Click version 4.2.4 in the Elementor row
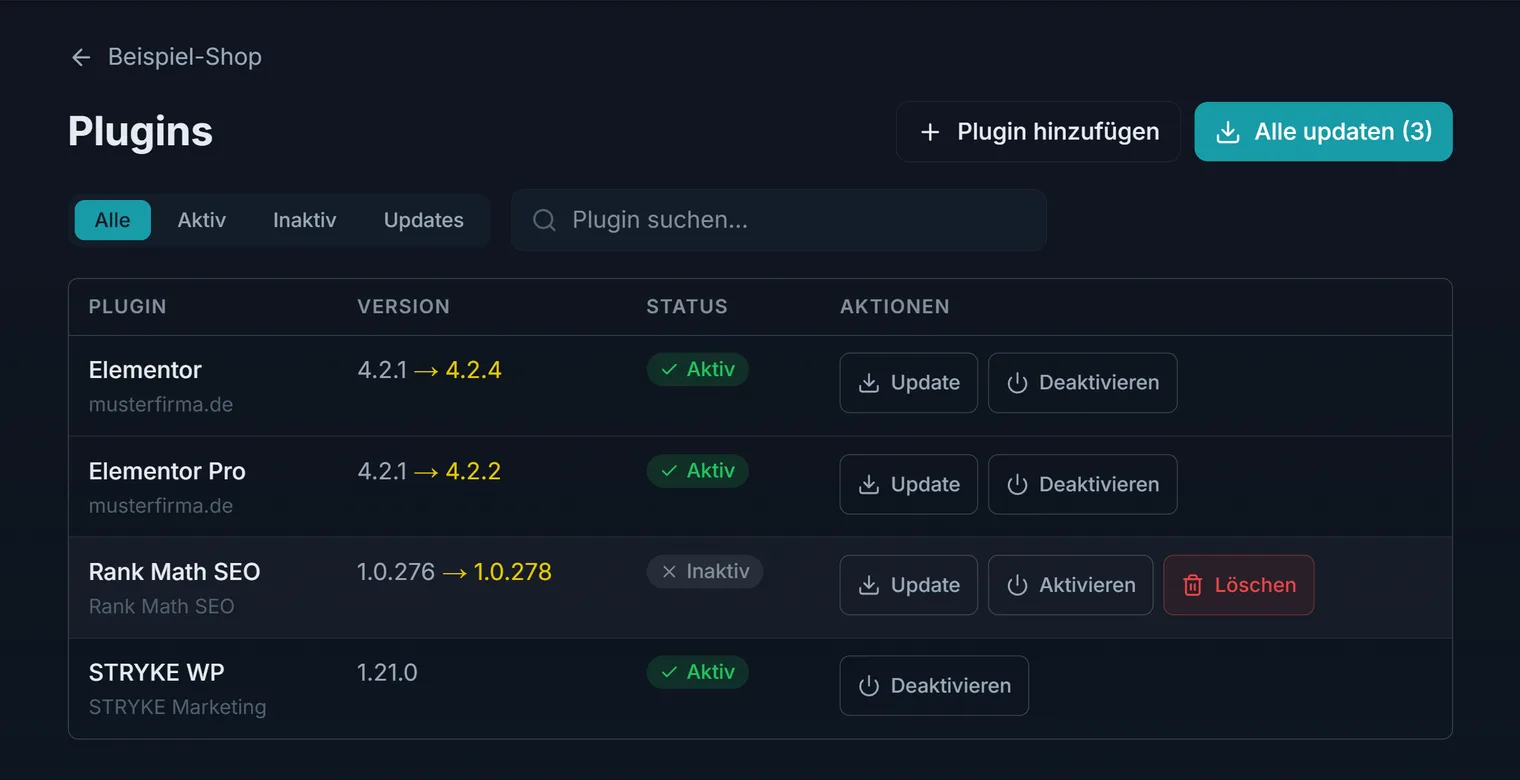The width and height of the screenshot is (1520, 780). point(473,370)
